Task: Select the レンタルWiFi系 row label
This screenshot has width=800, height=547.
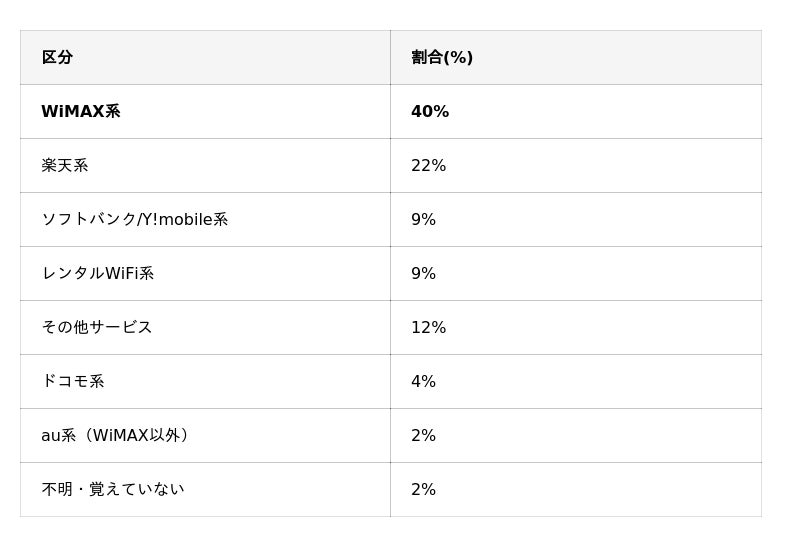Action: pyautogui.click(x=97, y=274)
